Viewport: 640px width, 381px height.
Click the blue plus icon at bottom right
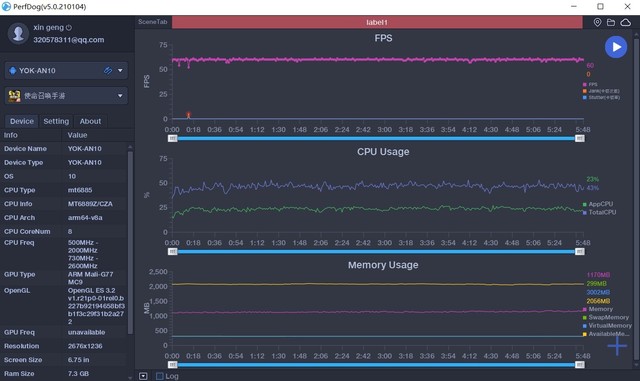(x=617, y=346)
